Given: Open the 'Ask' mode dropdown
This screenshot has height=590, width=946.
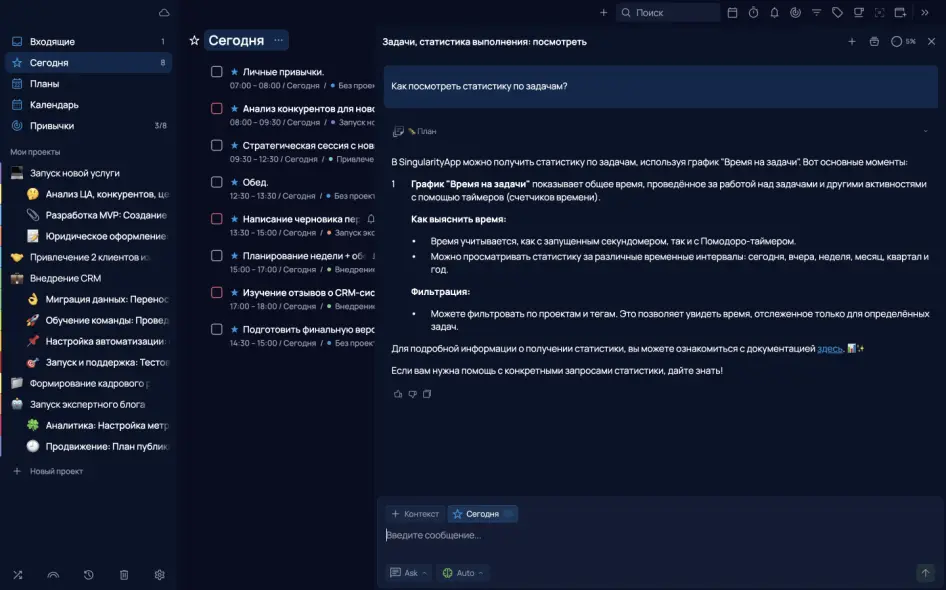Looking at the screenshot, I should [410, 573].
